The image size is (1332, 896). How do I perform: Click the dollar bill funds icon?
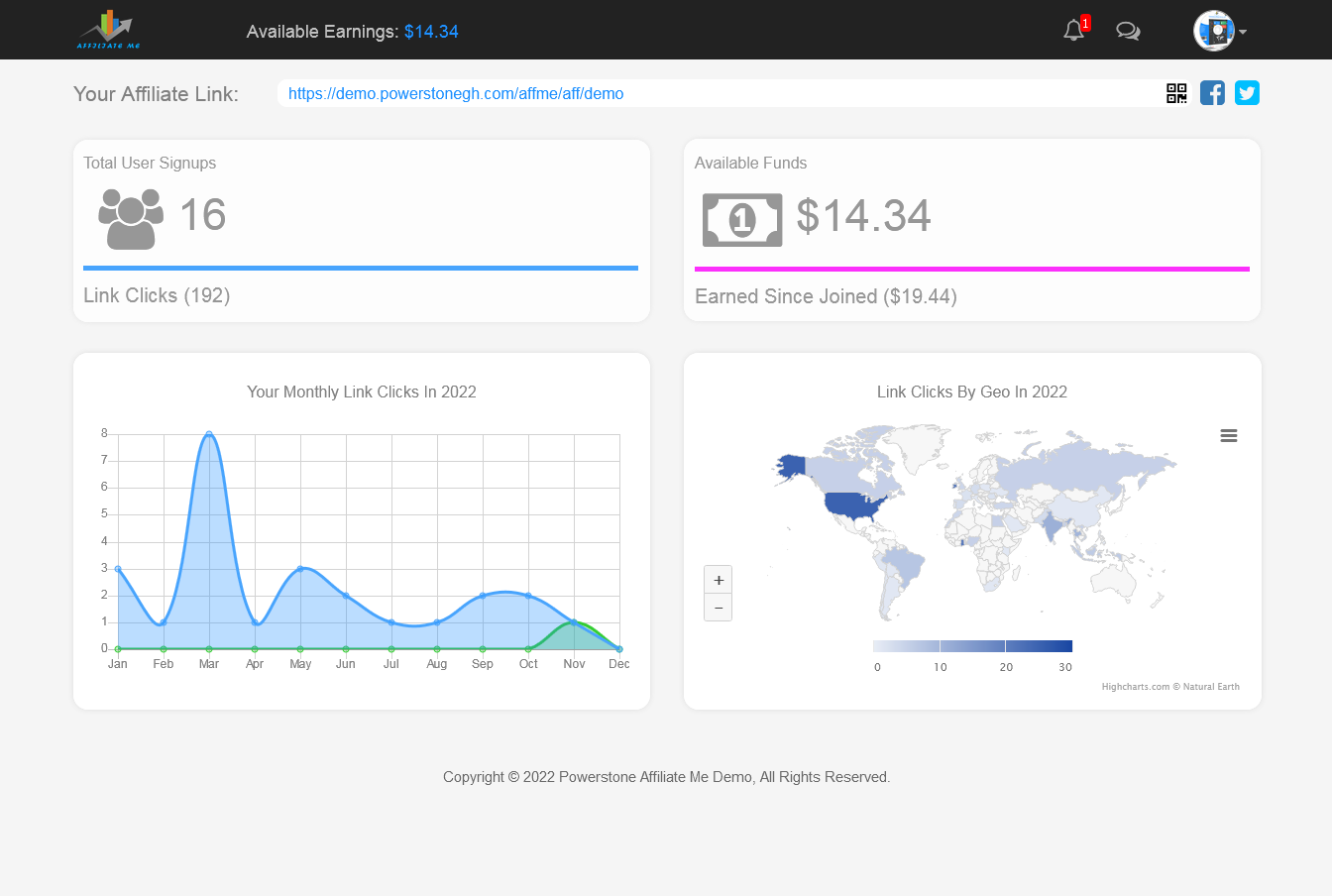point(742,220)
